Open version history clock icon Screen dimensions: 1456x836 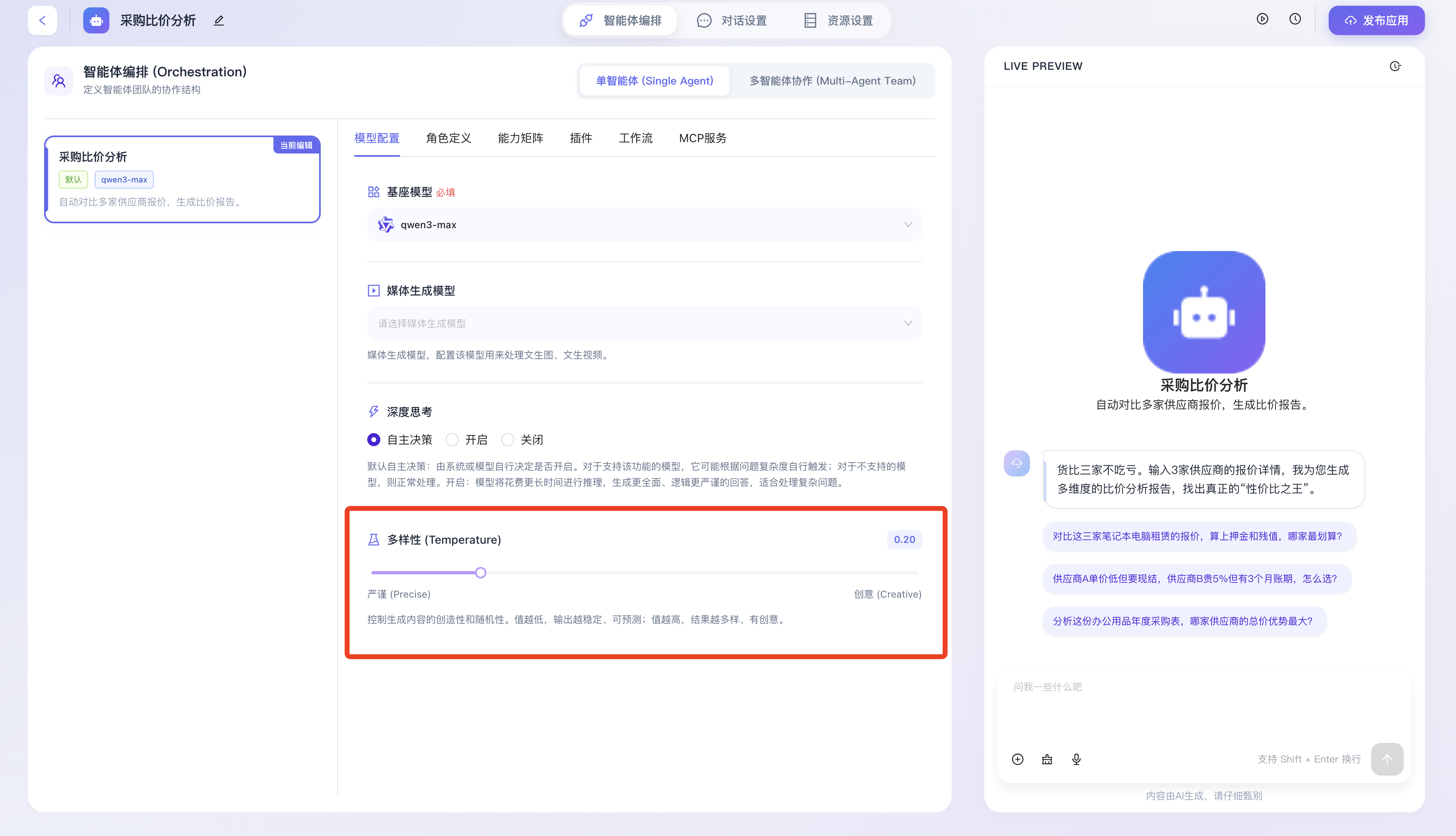point(1295,19)
